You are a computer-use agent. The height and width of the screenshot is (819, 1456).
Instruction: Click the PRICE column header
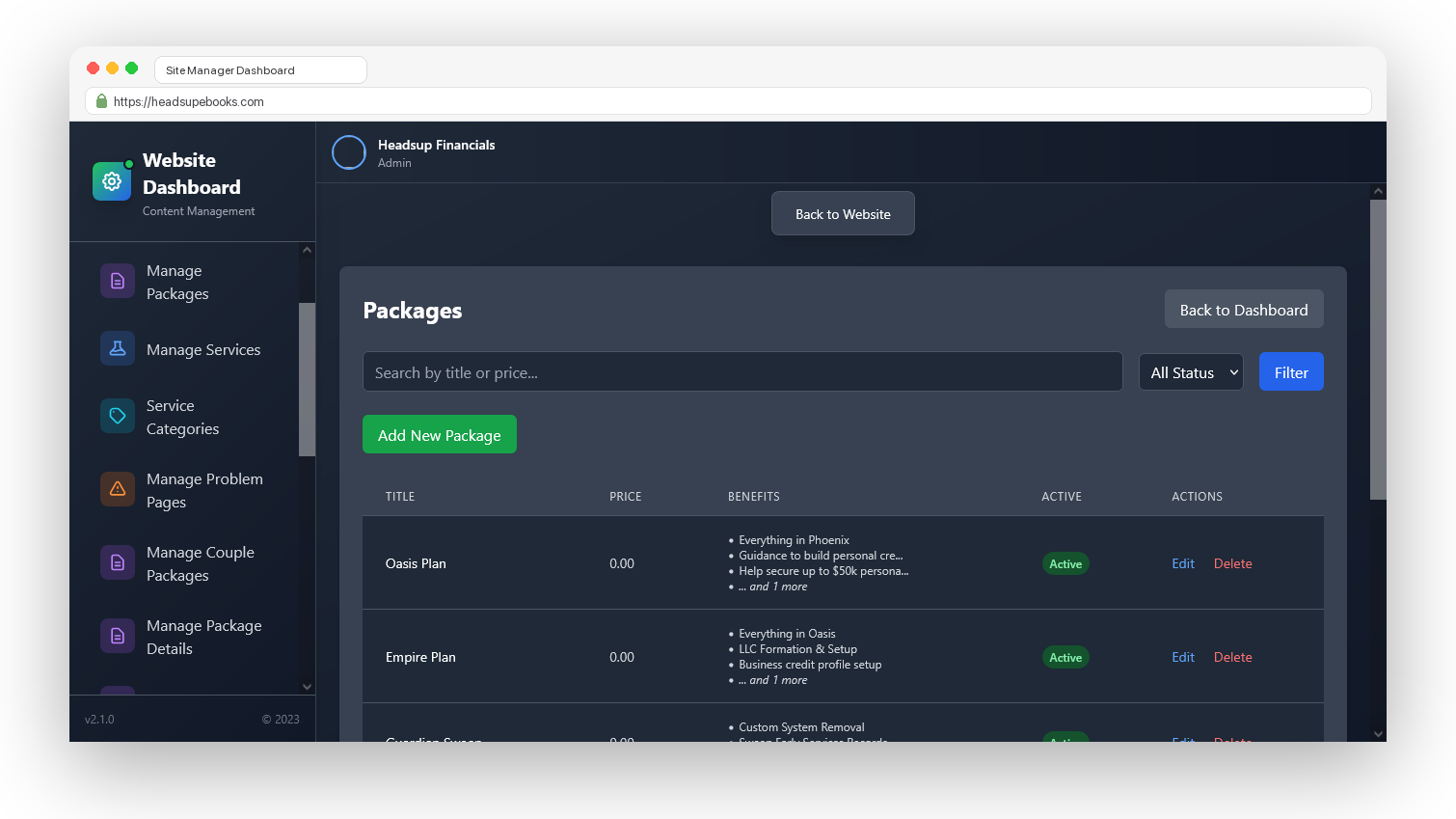pos(625,497)
